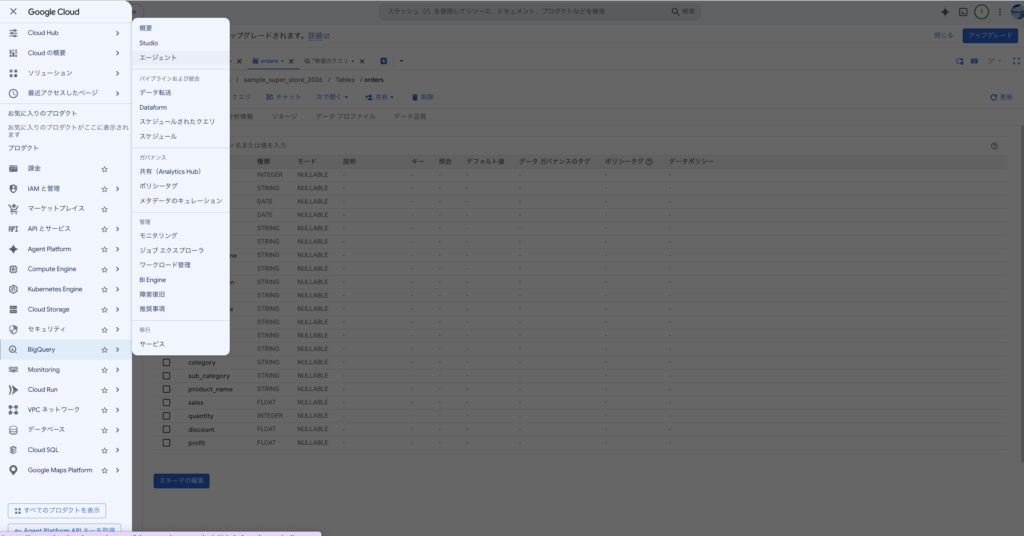This screenshot has height=536, width=1024.
Task: Expand the Compute Engine submenu arrow
Action: click(118, 269)
